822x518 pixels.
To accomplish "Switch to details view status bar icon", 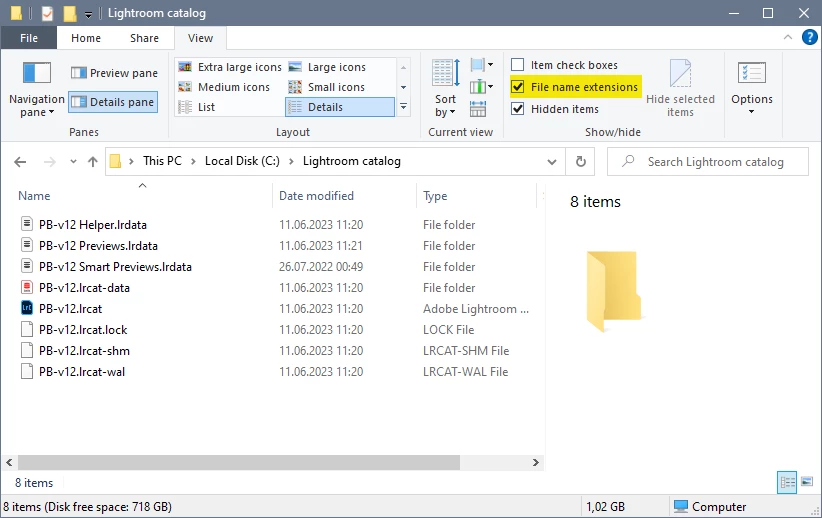I will [787, 482].
